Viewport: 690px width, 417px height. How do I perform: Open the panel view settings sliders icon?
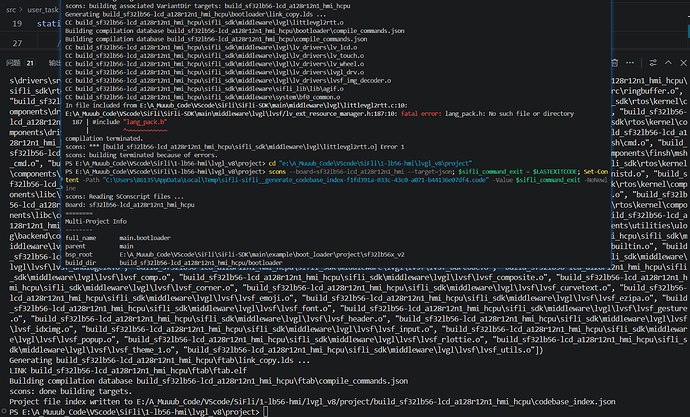point(653,63)
